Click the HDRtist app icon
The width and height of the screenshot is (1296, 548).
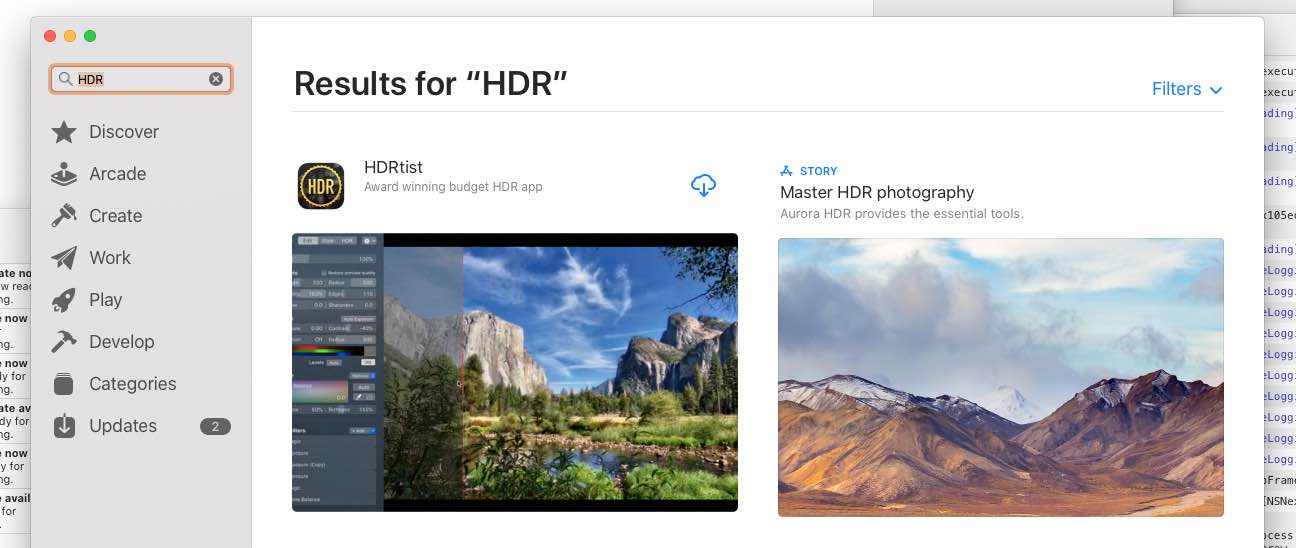(x=321, y=186)
